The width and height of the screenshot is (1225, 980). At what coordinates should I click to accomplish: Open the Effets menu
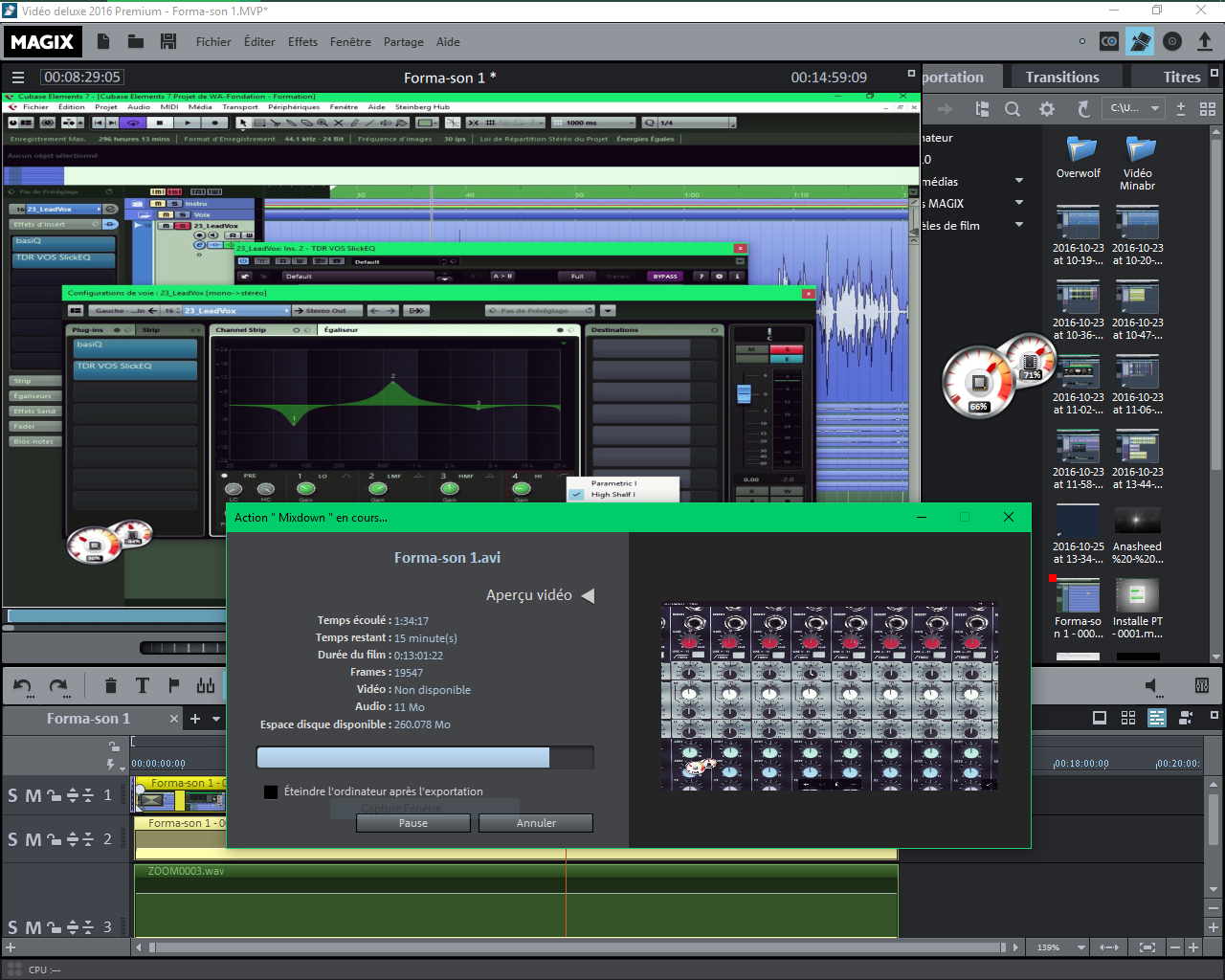coord(302,42)
